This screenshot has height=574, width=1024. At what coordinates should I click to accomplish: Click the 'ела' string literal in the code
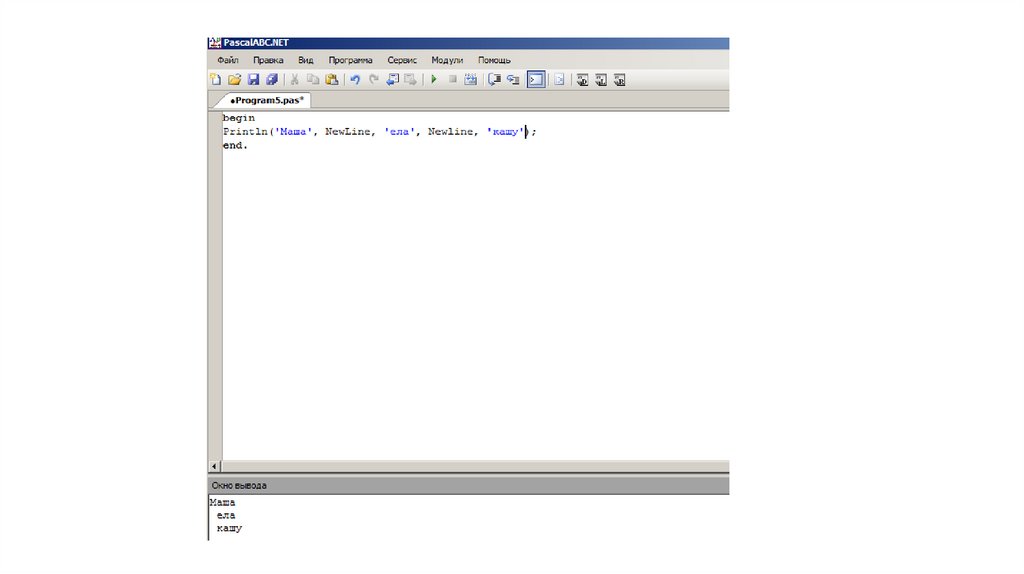pyautogui.click(x=400, y=132)
